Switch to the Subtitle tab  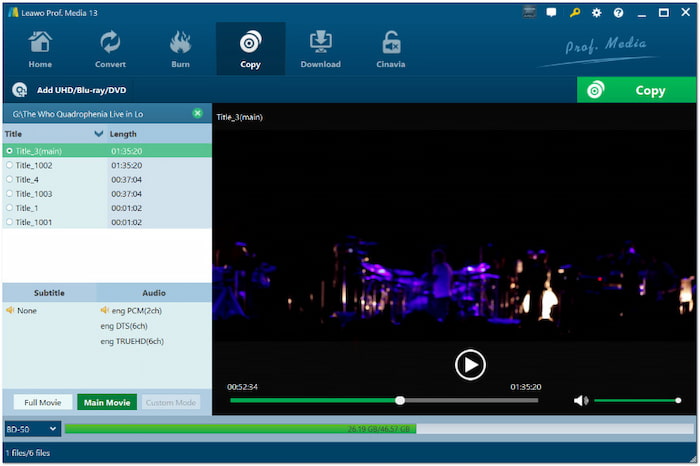coord(49,293)
